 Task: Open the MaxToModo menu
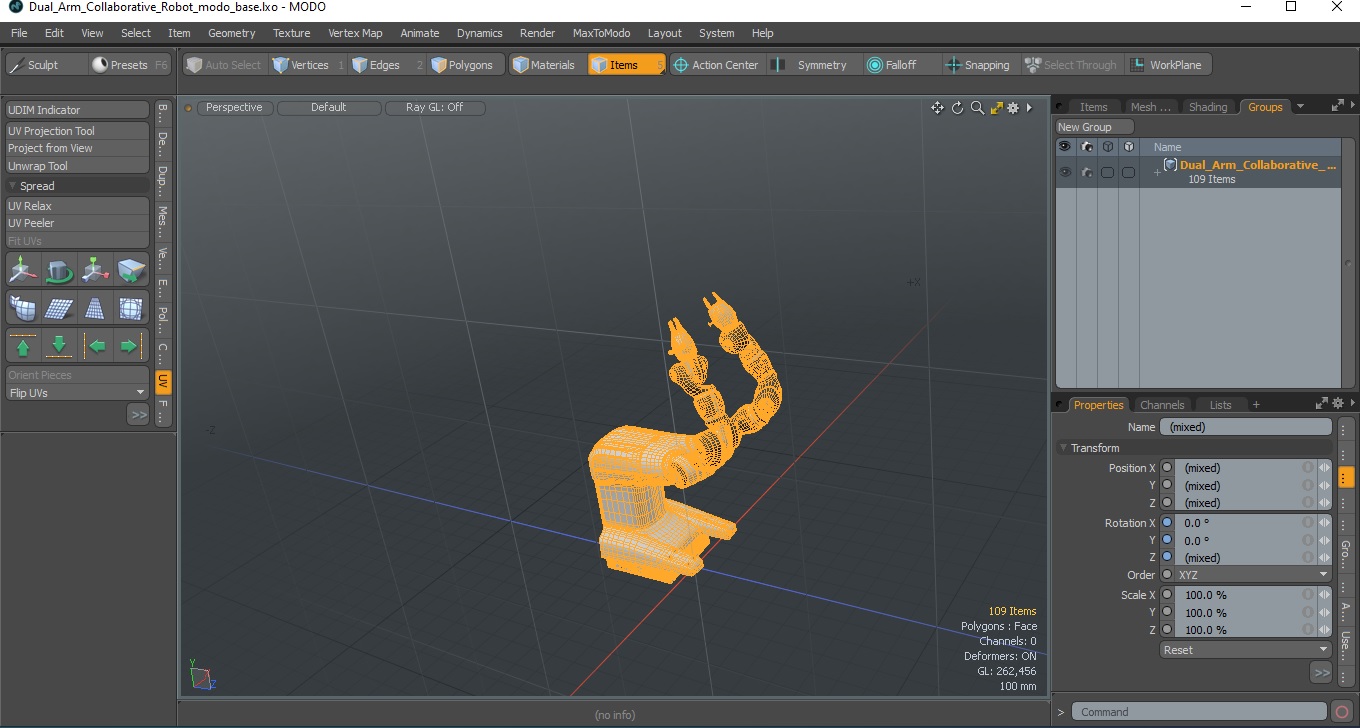tap(601, 33)
